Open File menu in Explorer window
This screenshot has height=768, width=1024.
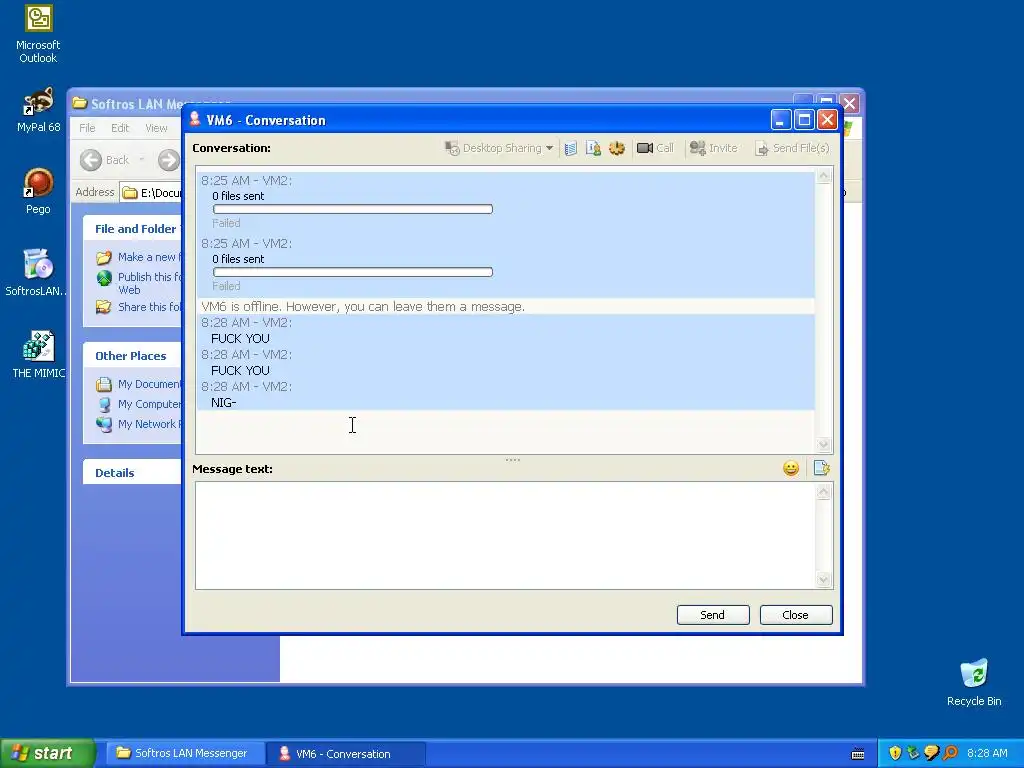click(x=87, y=128)
